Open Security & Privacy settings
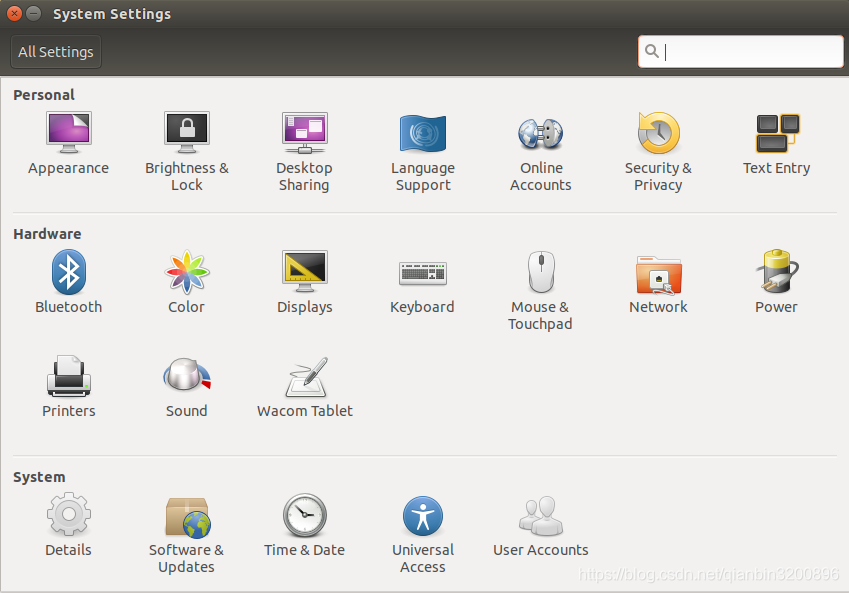Screen dimensions: 849x593 click(658, 151)
